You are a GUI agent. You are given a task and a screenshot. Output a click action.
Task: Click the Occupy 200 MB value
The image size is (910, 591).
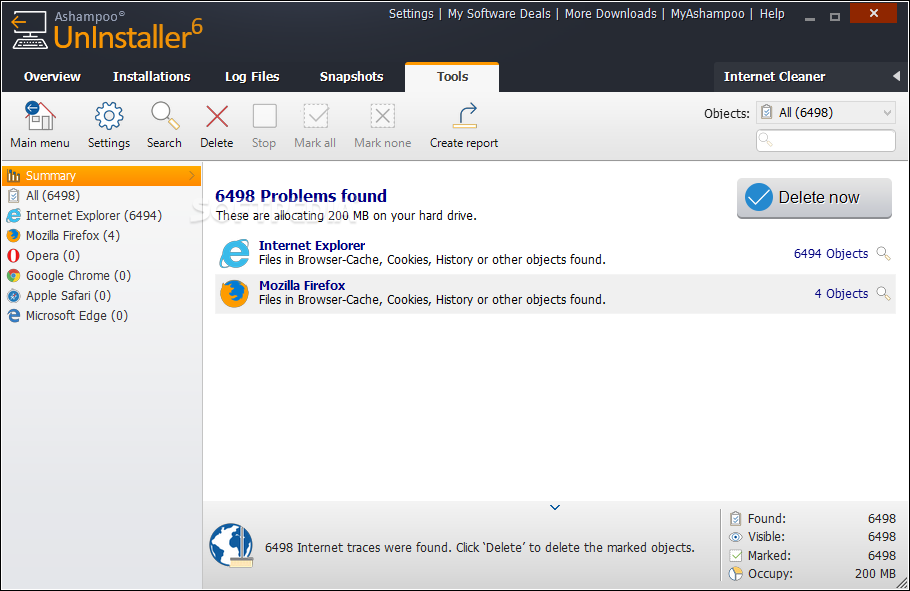875,574
